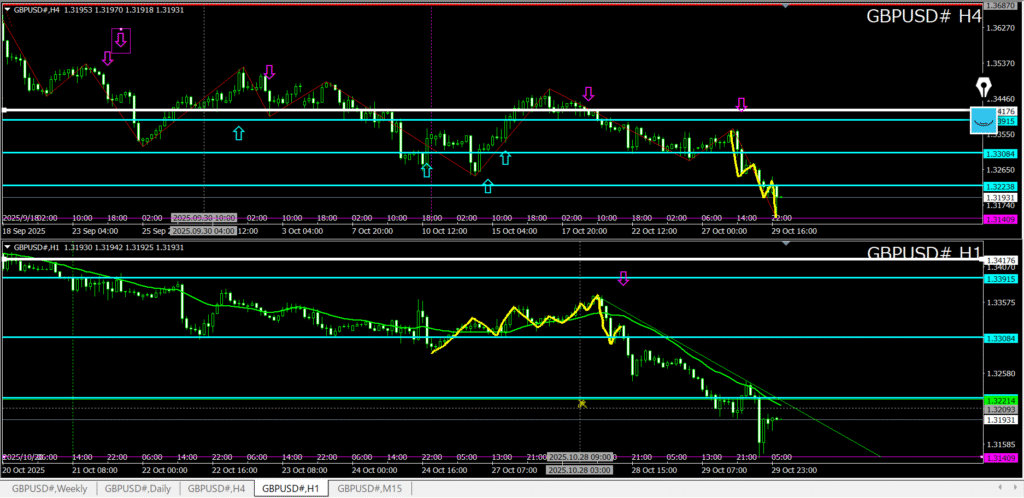Select the boxed magenta down arrow in H4 chart
Viewport: 1024px width, 498px height.
pyautogui.click(x=121, y=39)
